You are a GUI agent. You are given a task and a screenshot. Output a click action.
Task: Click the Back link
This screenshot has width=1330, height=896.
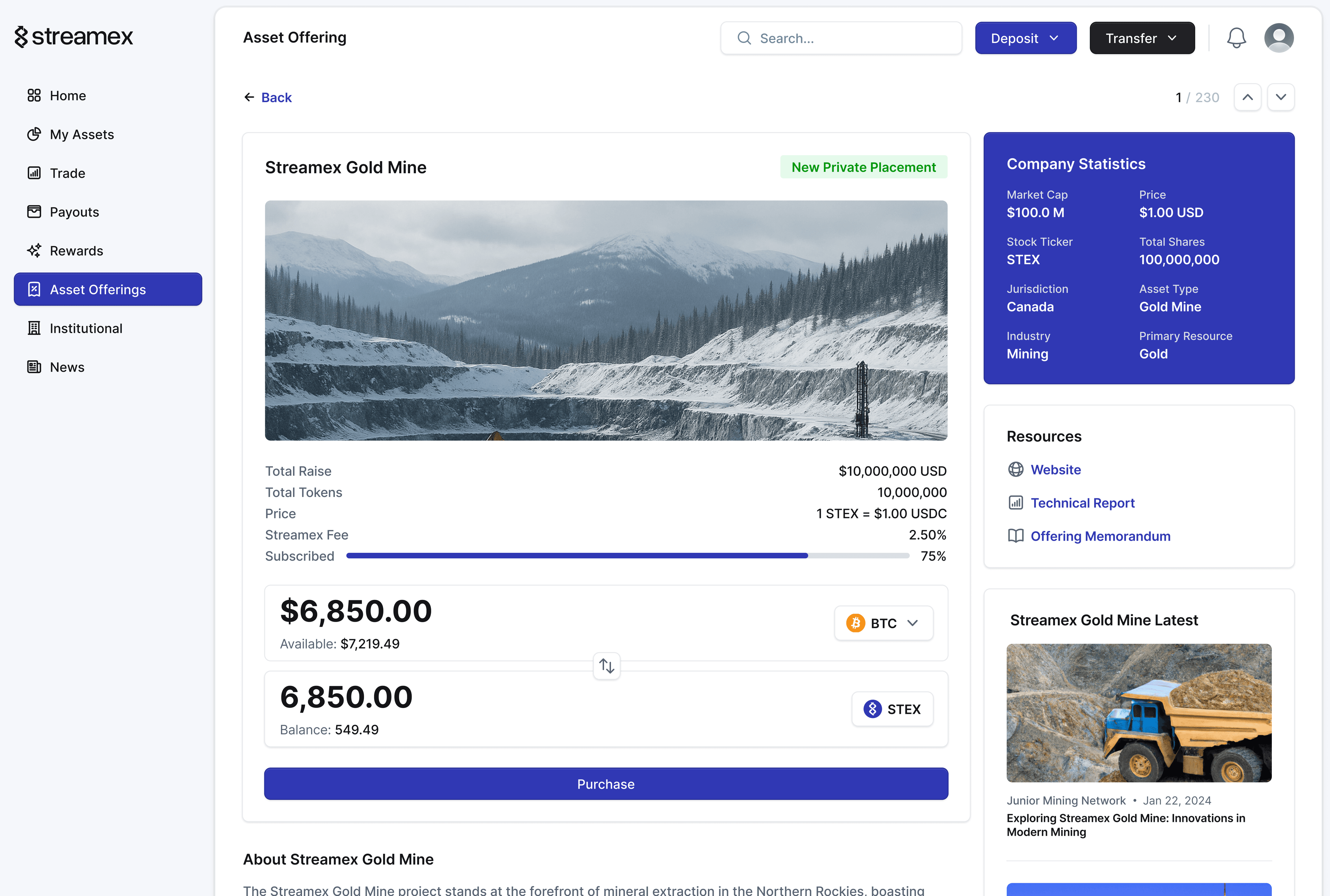click(x=276, y=98)
